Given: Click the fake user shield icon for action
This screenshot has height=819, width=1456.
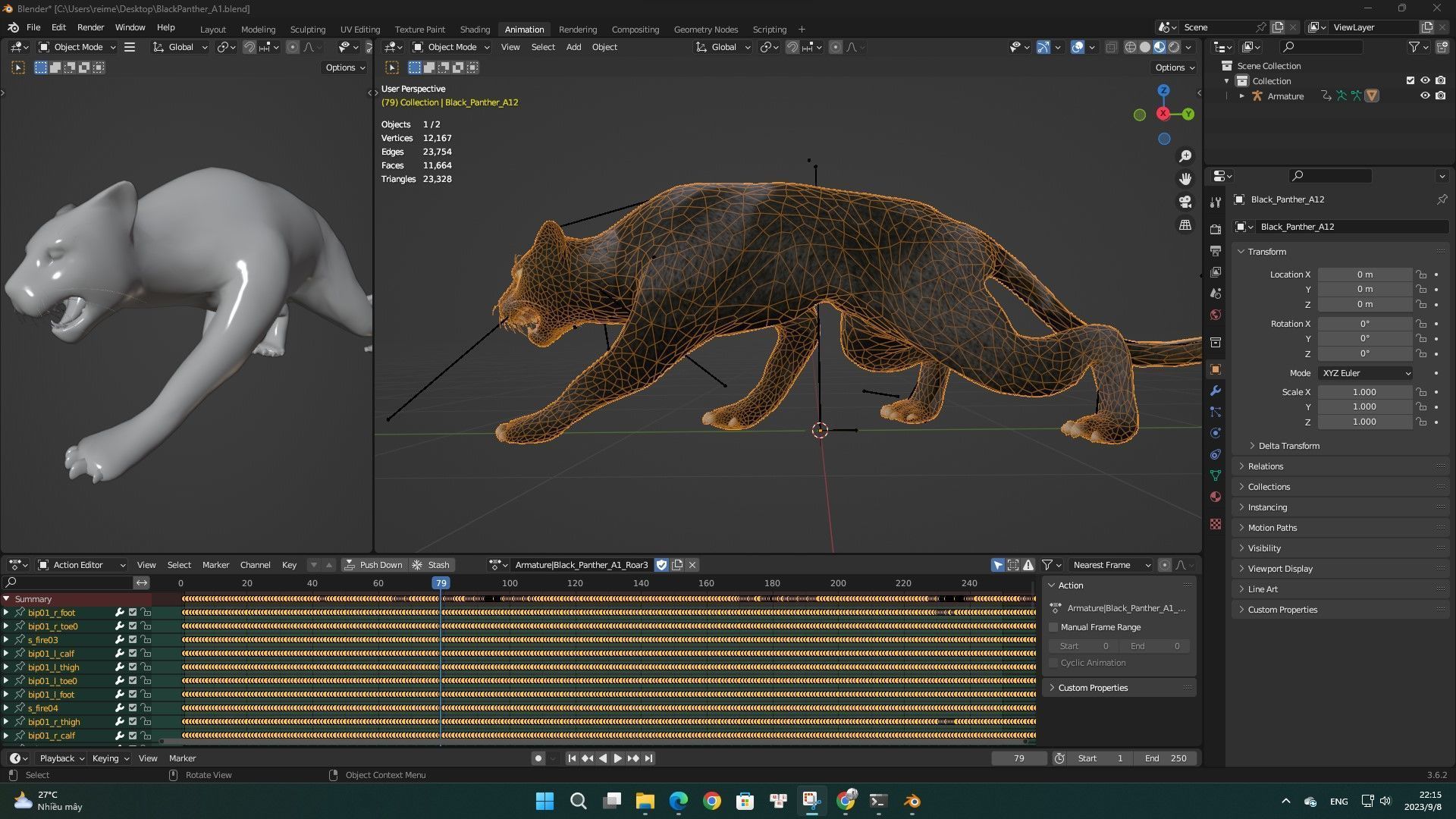Looking at the screenshot, I should pyautogui.click(x=661, y=565).
